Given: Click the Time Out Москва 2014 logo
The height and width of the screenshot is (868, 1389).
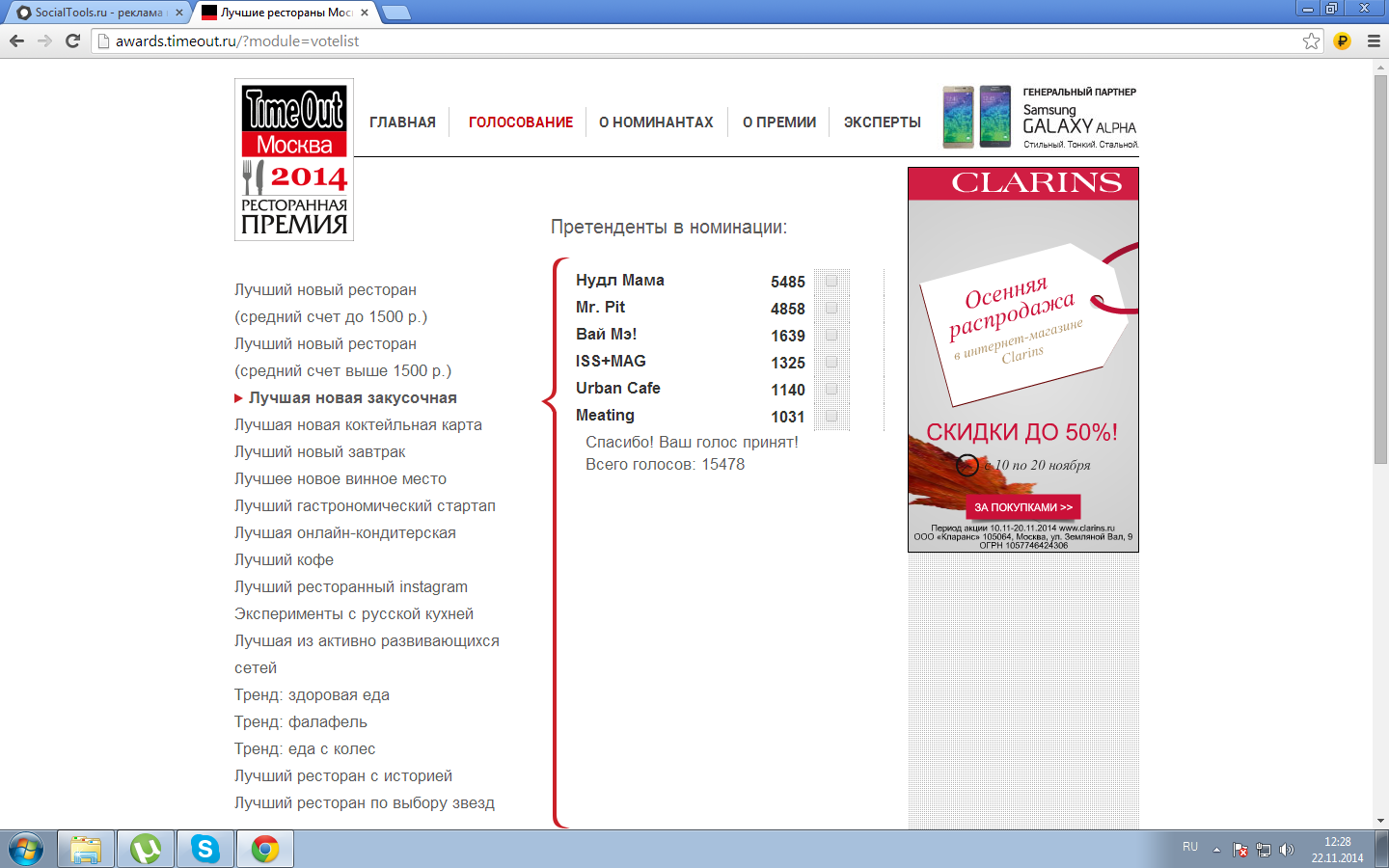Looking at the screenshot, I should click(294, 159).
